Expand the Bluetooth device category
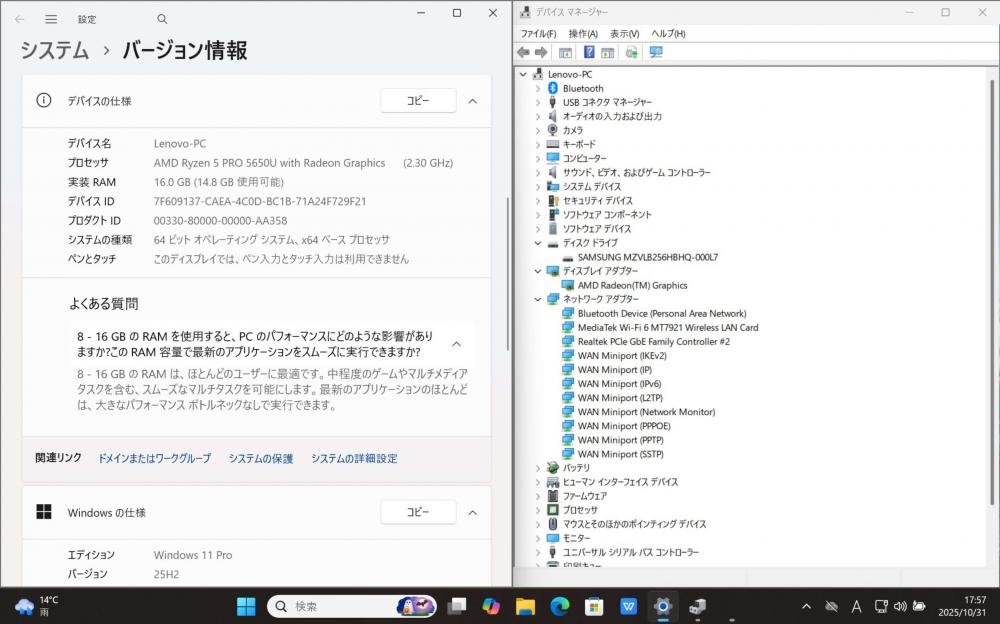Image resolution: width=1000 pixels, height=624 pixels. 537,88
